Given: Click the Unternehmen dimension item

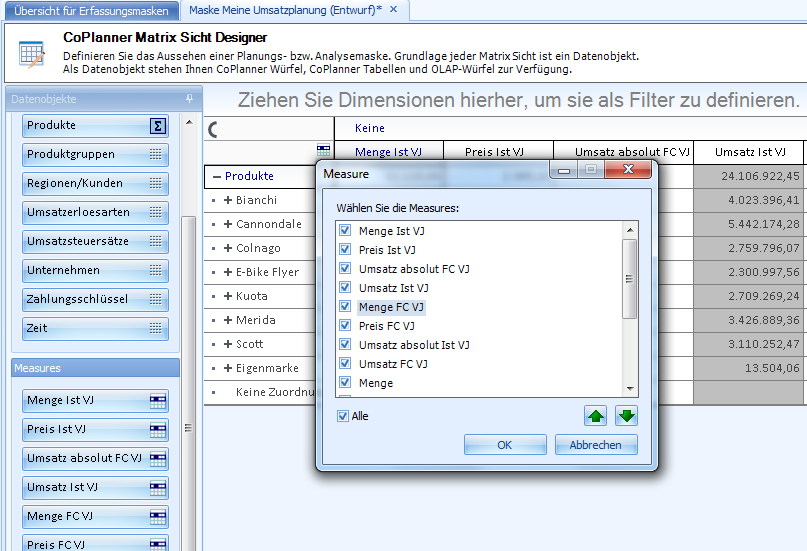Looking at the screenshot, I should coord(95,270).
